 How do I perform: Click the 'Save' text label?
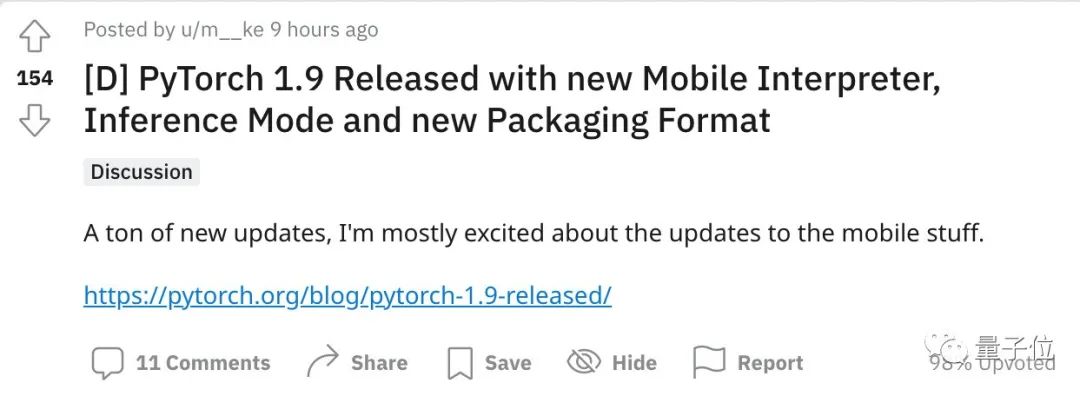(x=508, y=362)
